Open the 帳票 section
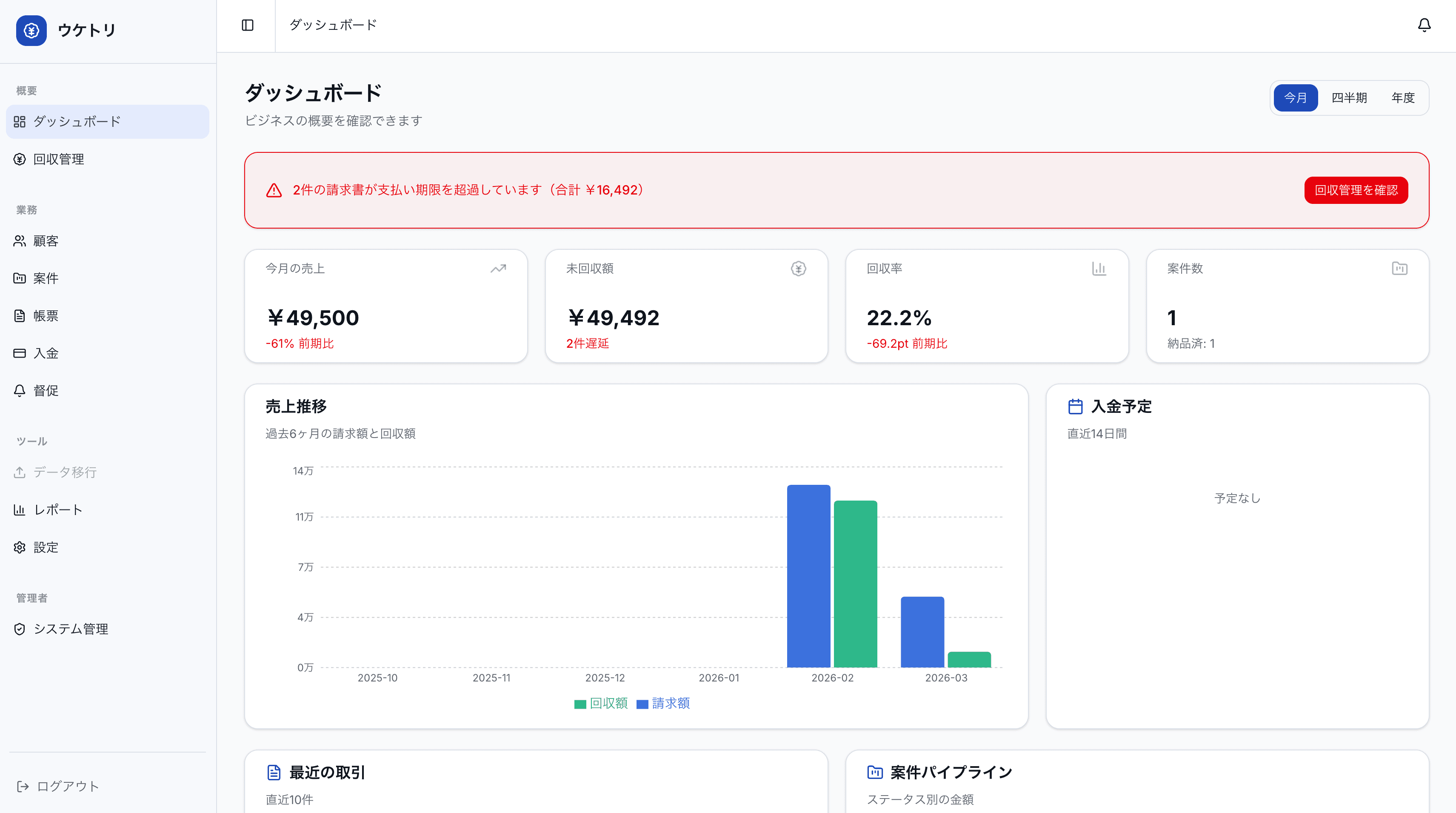The width and height of the screenshot is (1456, 813). [x=46, y=315]
